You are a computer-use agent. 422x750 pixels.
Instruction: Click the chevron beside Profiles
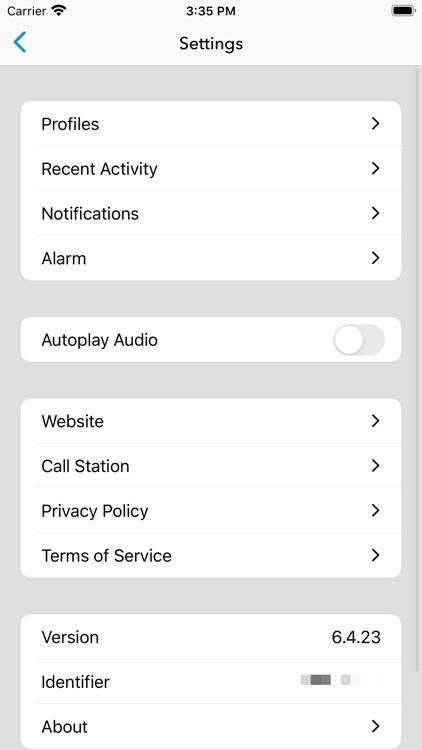(376, 124)
